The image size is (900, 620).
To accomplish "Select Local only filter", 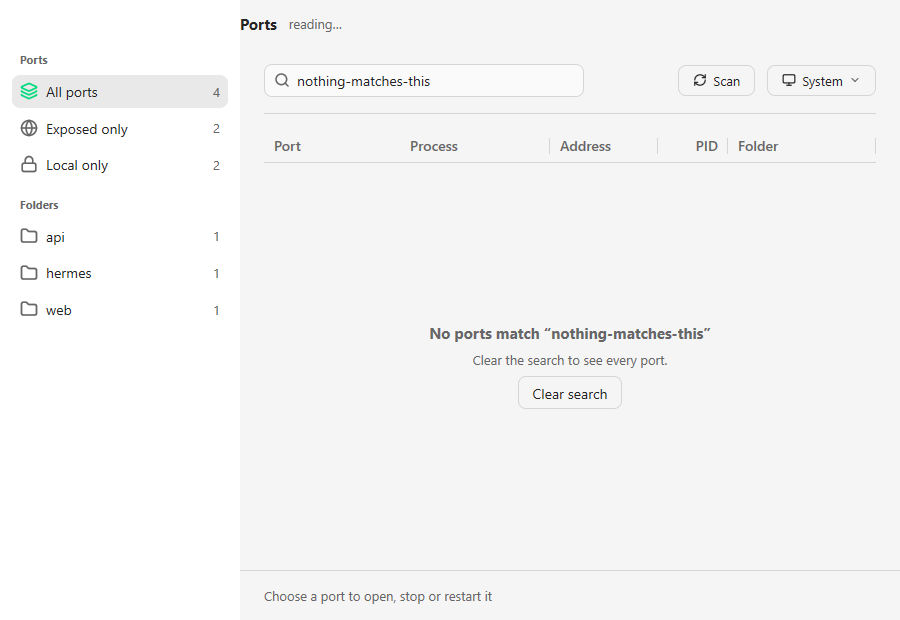I will click(x=120, y=165).
